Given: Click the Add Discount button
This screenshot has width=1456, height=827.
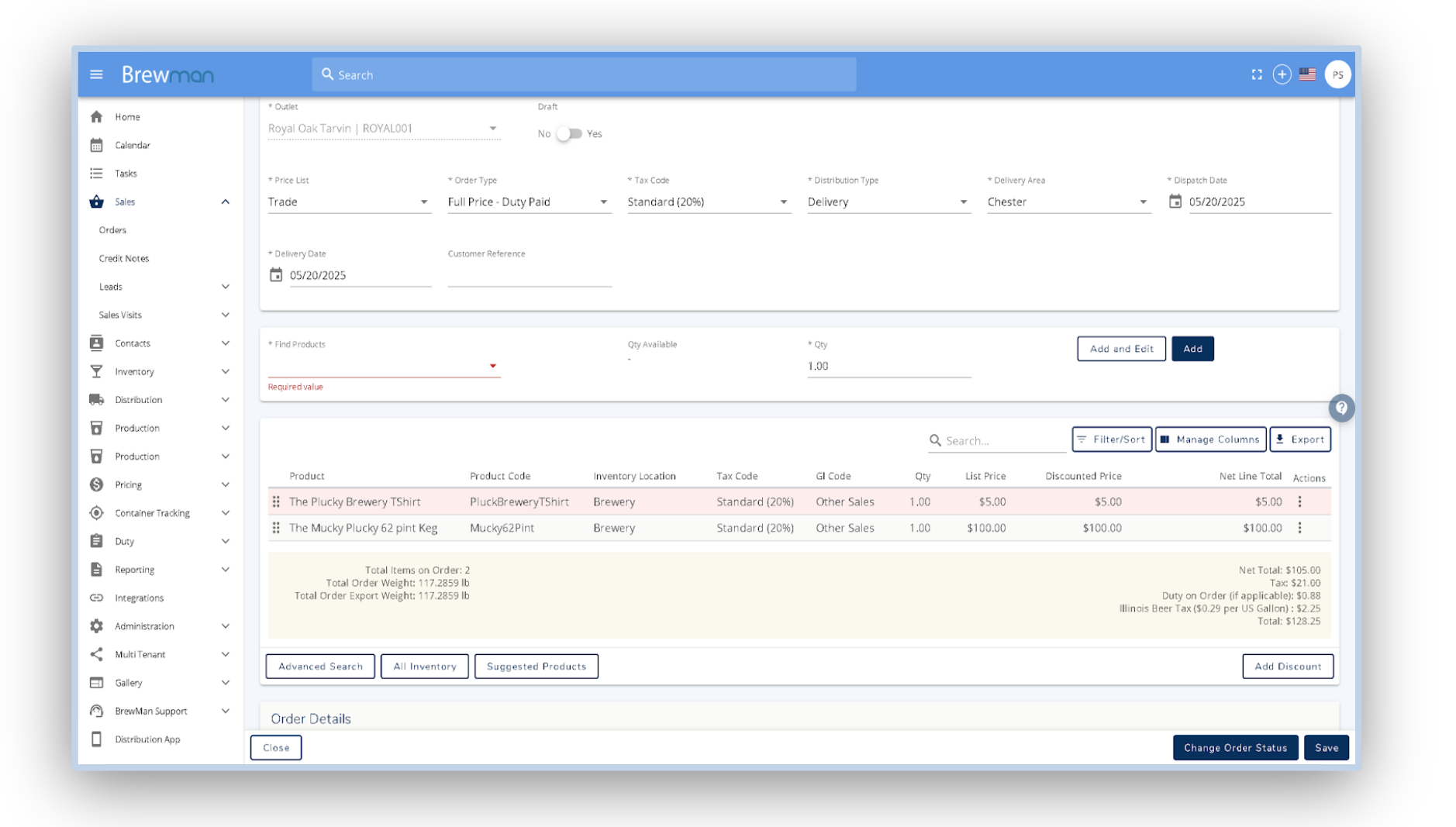Looking at the screenshot, I should coord(1288,667).
